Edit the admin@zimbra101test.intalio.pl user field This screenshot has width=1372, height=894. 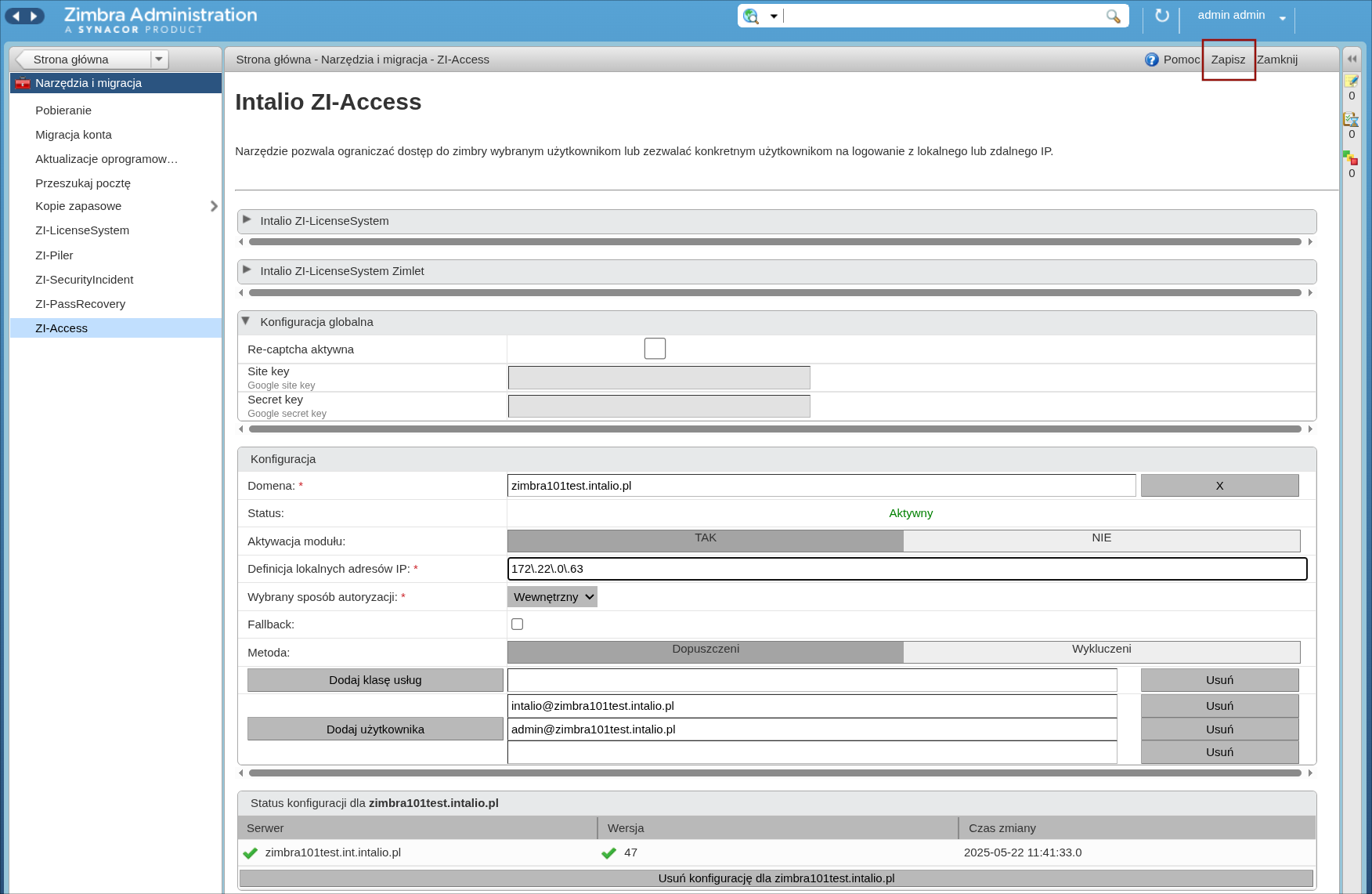coord(812,729)
